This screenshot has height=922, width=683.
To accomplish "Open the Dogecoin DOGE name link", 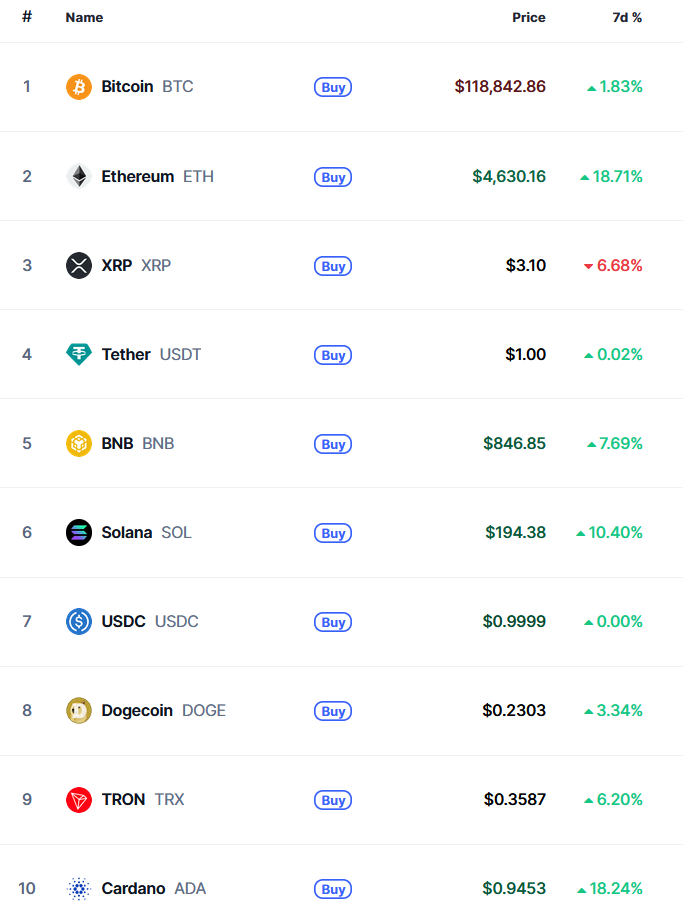I will tap(163, 711).
